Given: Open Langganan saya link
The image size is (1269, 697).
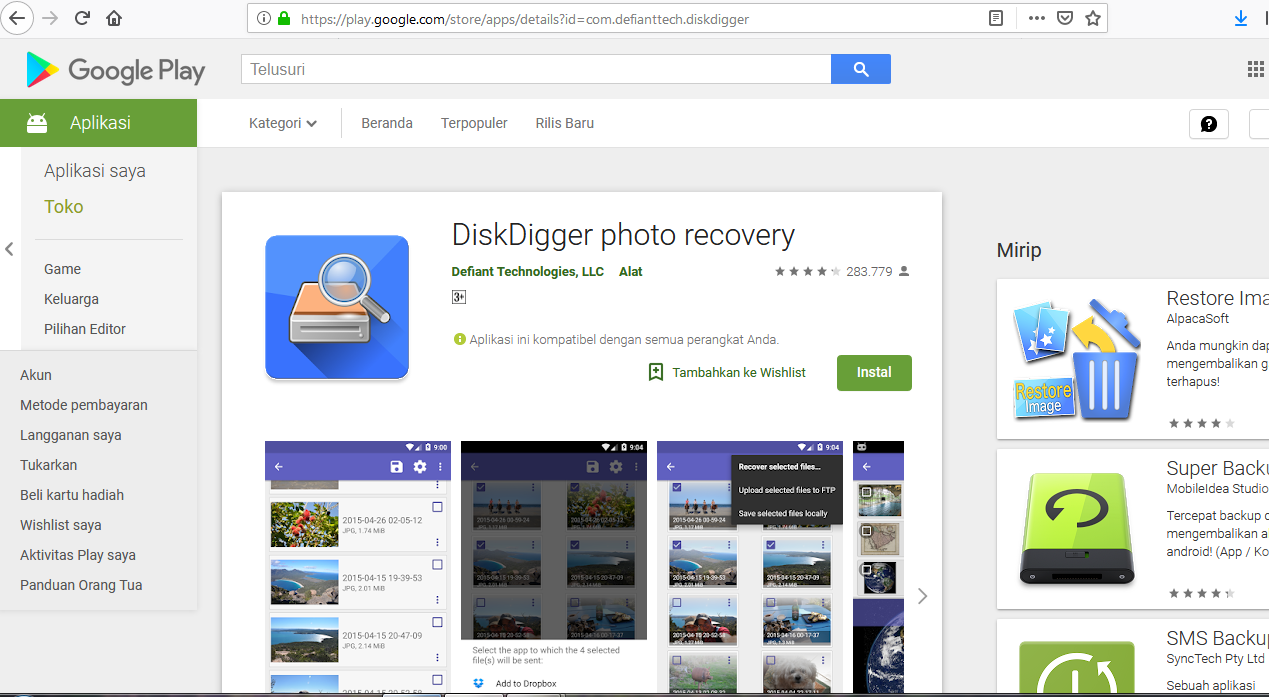Looking at the screenshot, I should 71,435.
